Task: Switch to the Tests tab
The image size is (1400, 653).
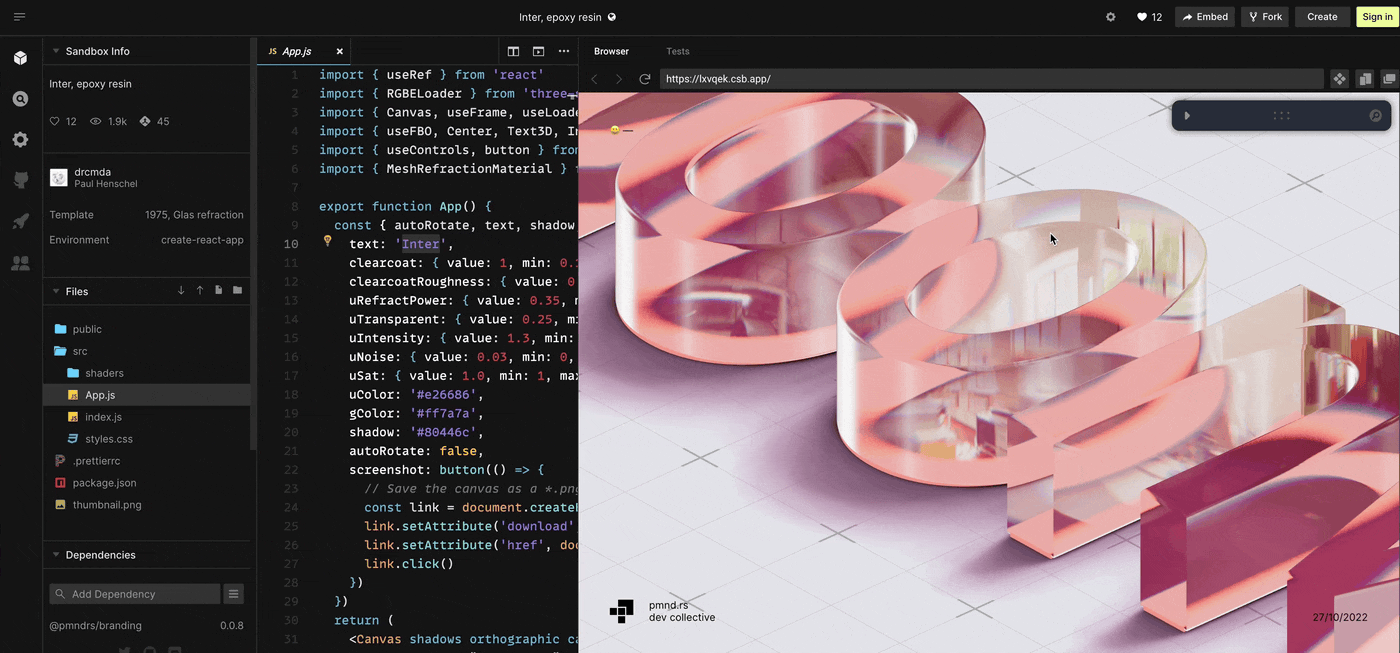Action: tap(677, 51)
